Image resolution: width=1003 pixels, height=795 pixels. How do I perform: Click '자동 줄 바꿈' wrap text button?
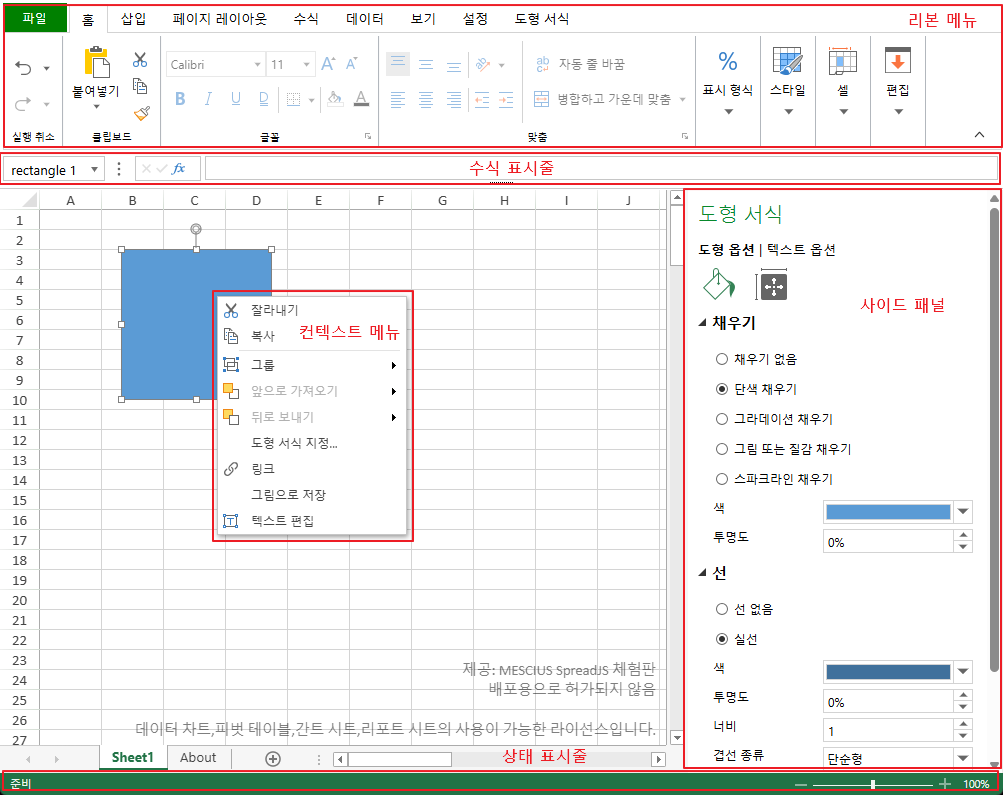click(x=580, y=64)
